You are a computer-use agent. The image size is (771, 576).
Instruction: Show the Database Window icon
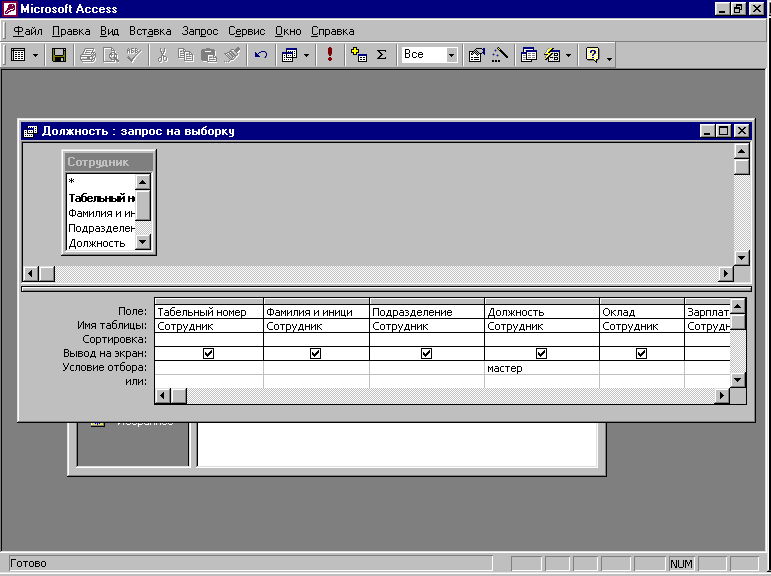coord(529,55)
